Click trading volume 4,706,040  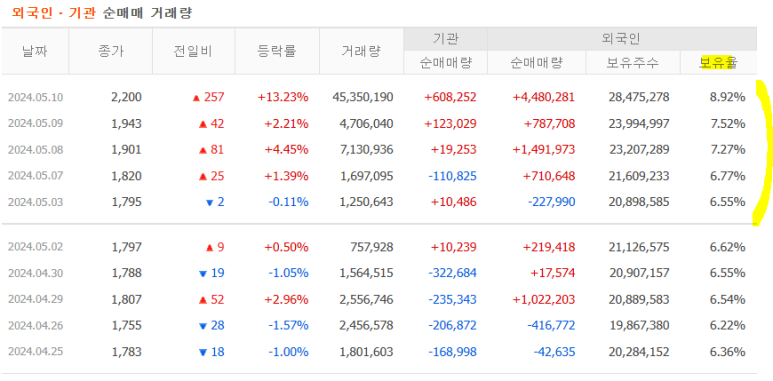point(367,124)
